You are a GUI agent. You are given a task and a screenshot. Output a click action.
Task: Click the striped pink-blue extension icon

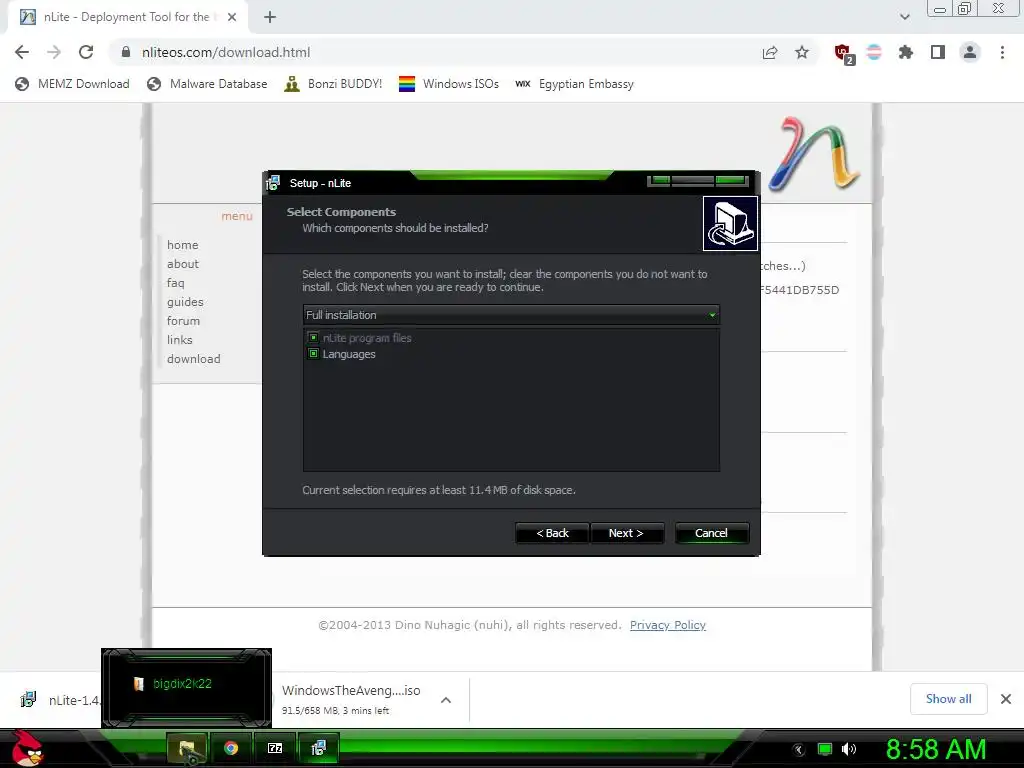(874, 52)
